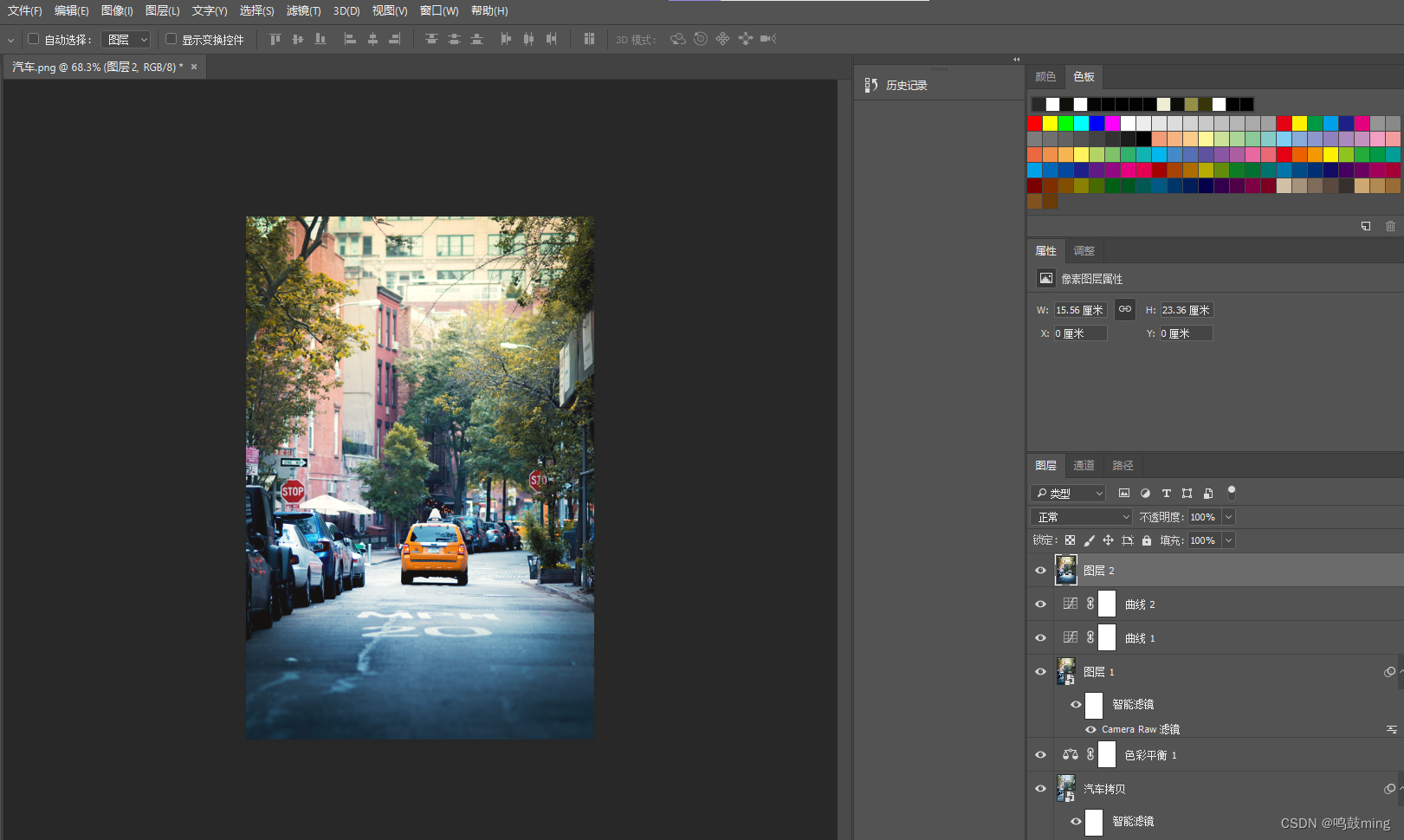Open the 滤镜(T) menu
1404x840 pixels.
(x=304, y=11)
